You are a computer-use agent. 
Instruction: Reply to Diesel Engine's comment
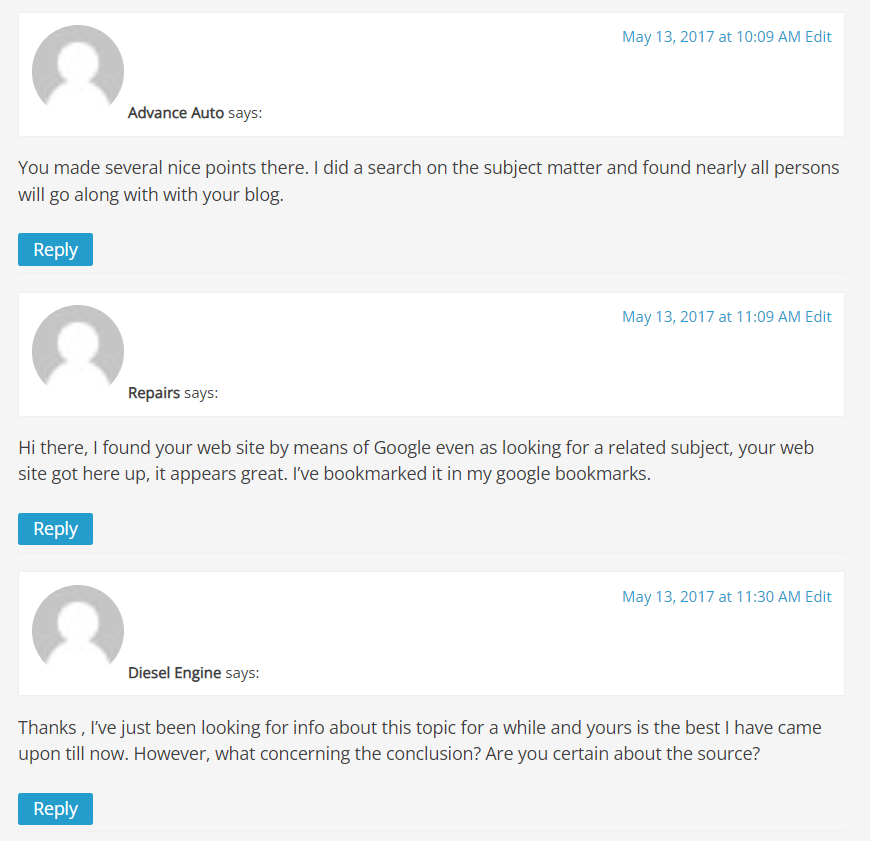[56, 809]
